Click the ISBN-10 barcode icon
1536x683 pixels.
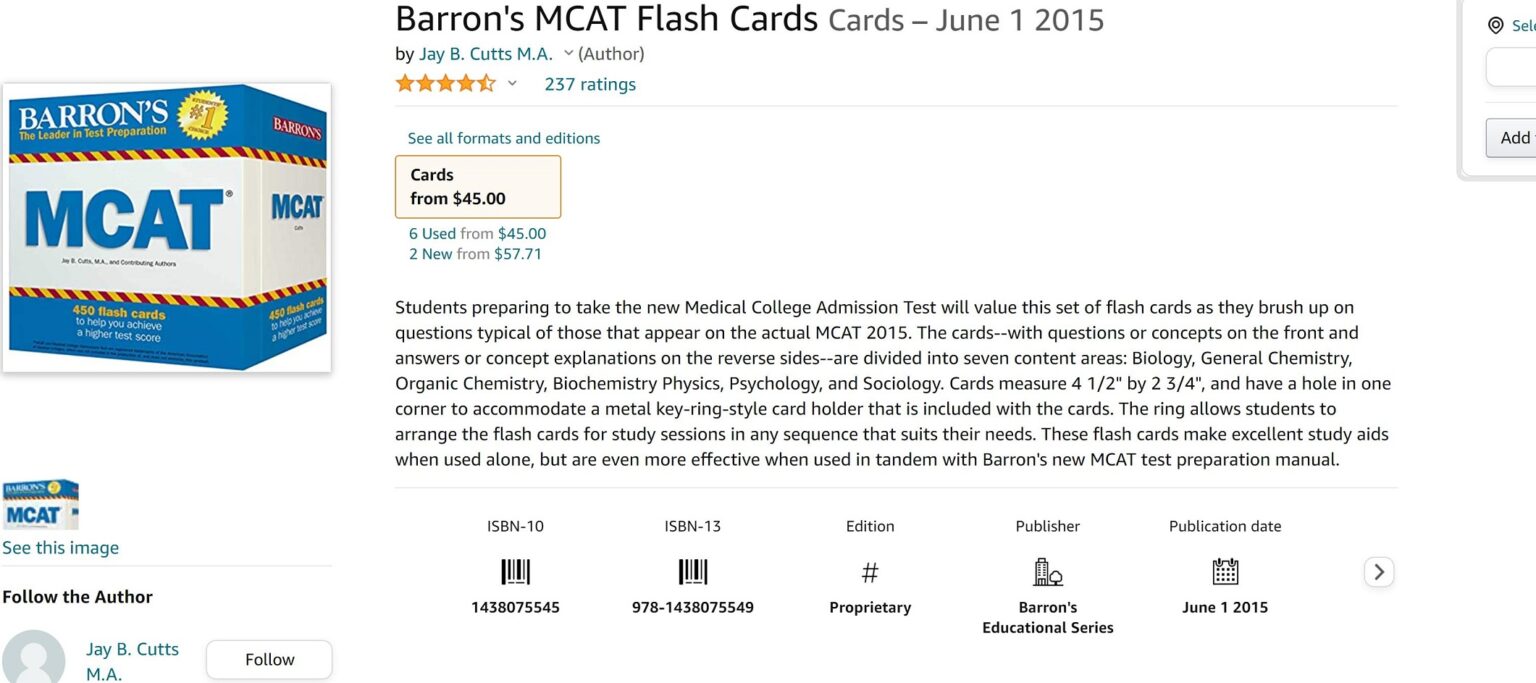(x=515, y=572)
